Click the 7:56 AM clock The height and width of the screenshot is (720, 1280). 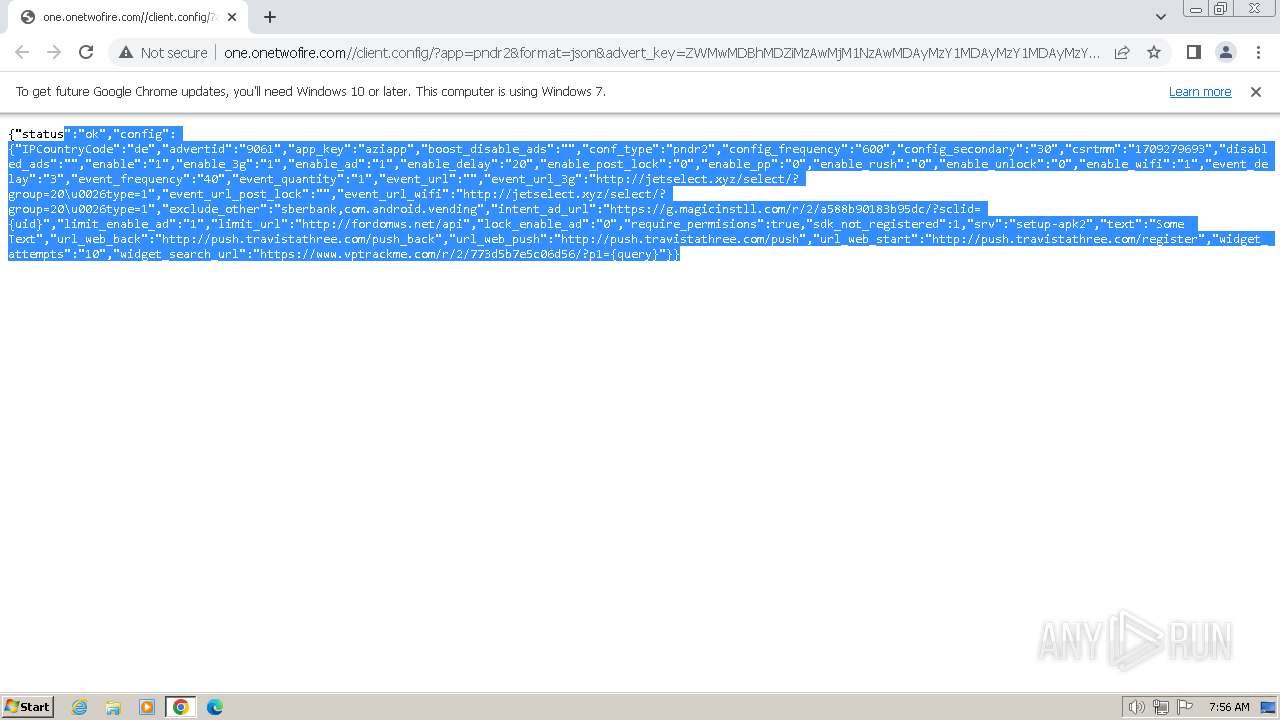click(x=1229, y=707)
